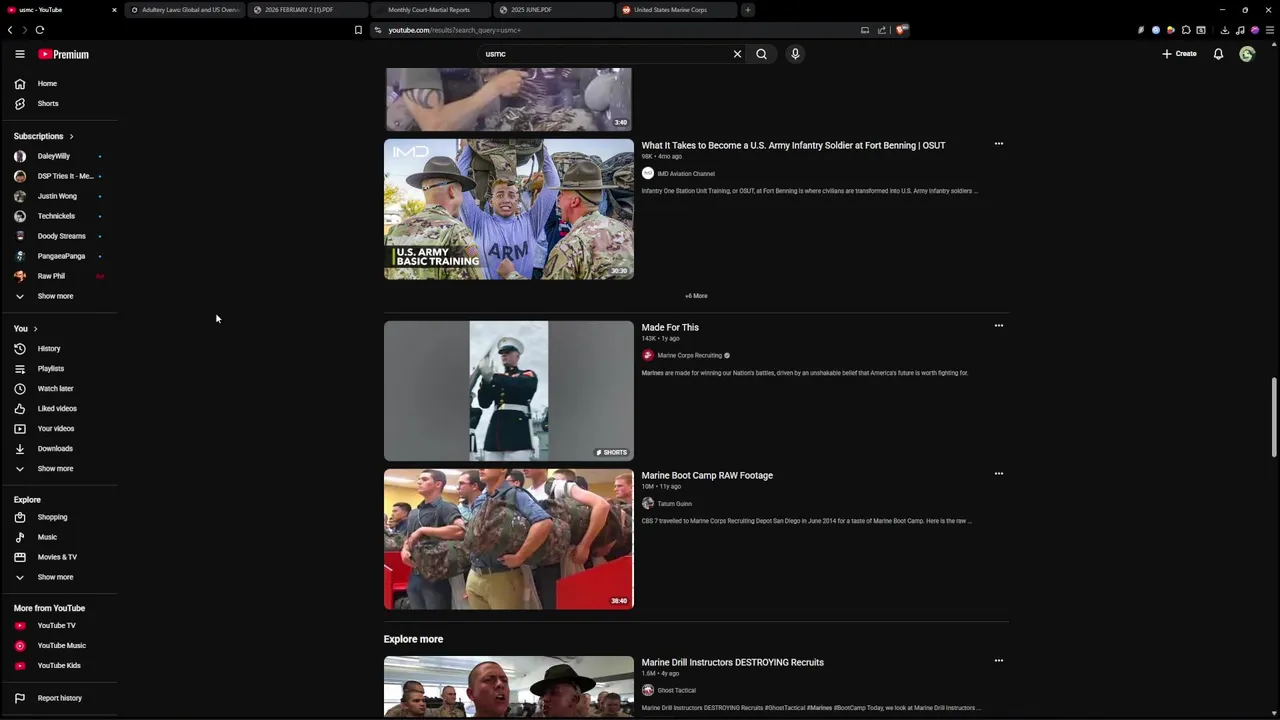Open the account avatar menu

click(1247, 54)
